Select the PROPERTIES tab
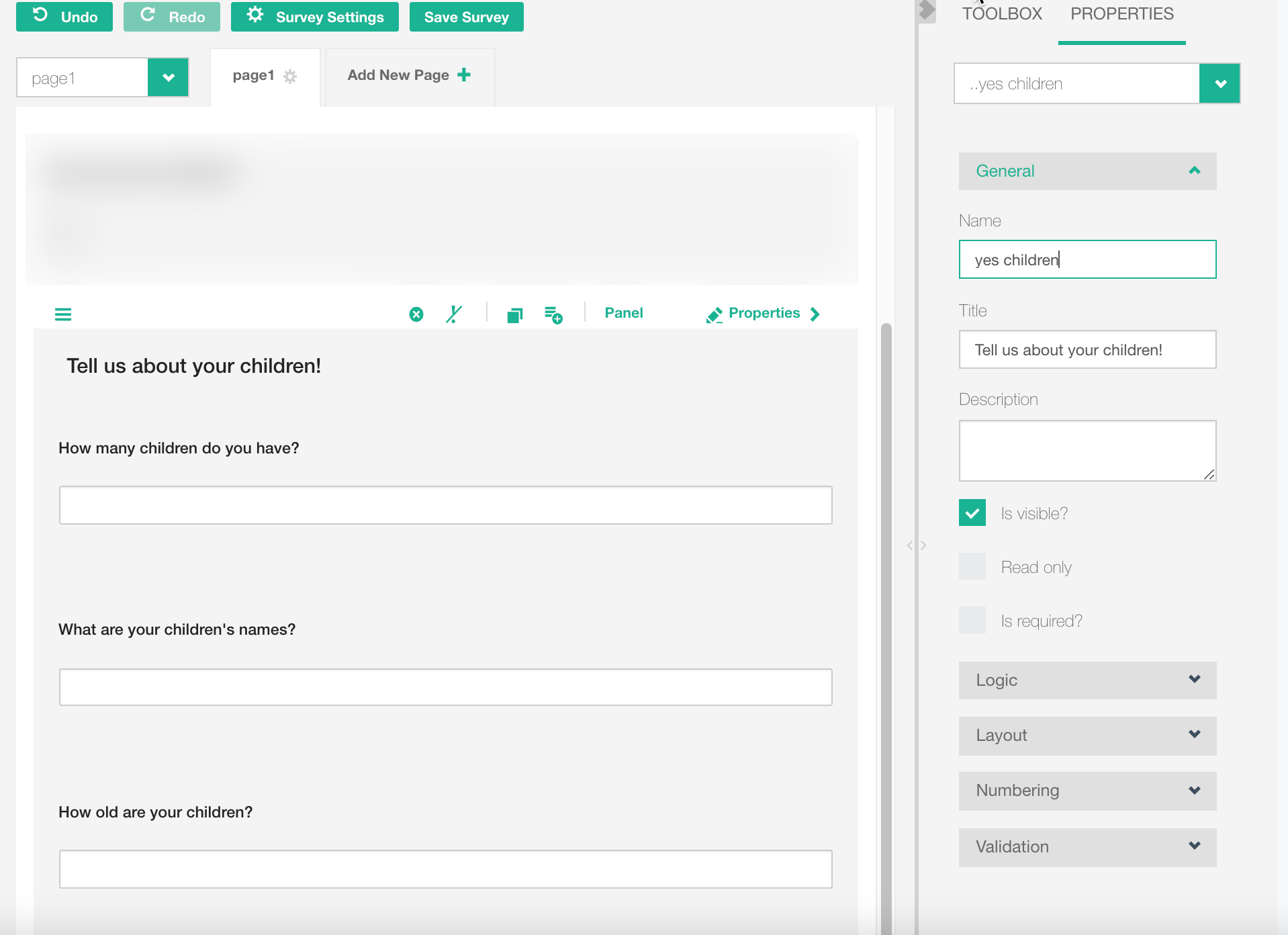This screenshot has height=935, width=1288. (1121, 14)
